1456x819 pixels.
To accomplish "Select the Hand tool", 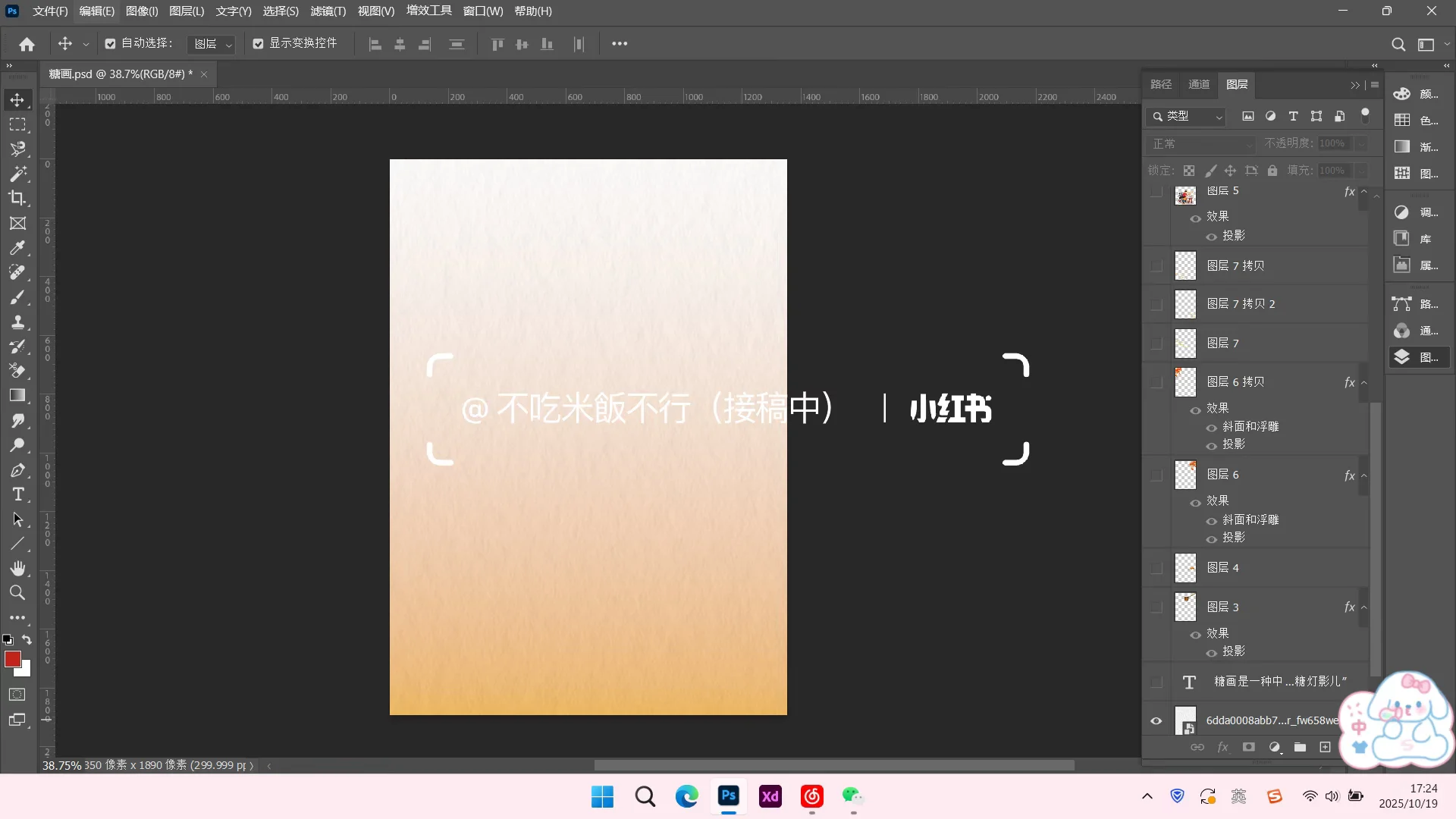I will coord(18,568).
